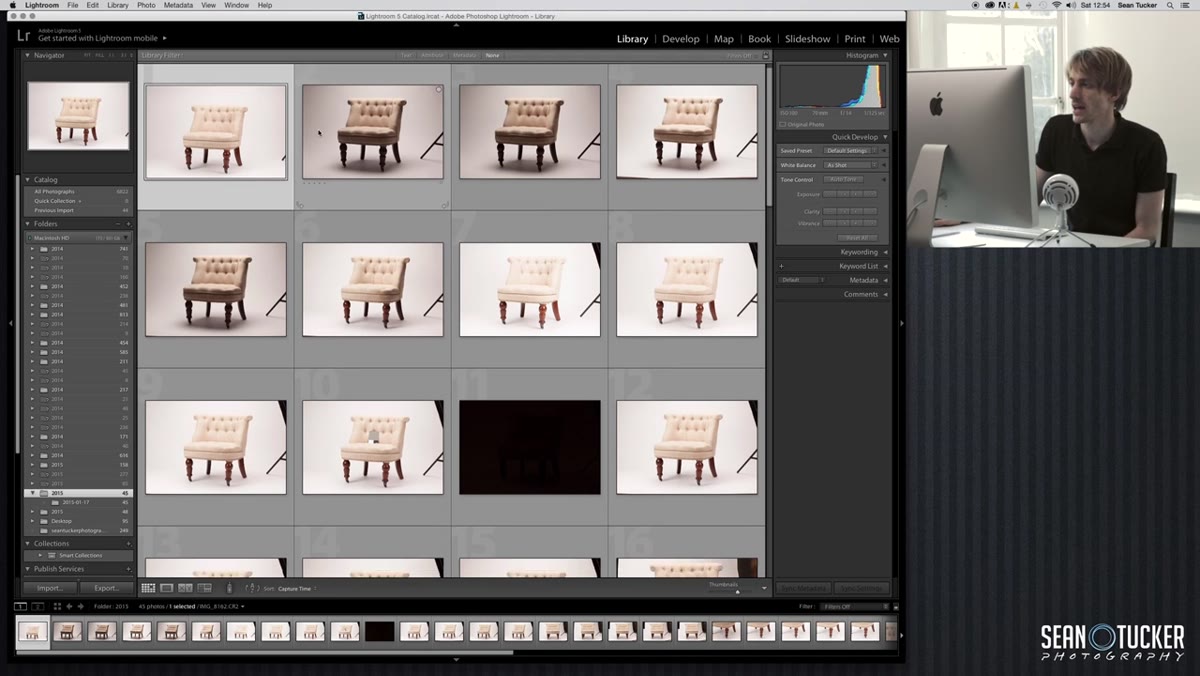Expand the Keywording panel
The height and width of the screenshot is (676, 1200).
pos(885,252)
